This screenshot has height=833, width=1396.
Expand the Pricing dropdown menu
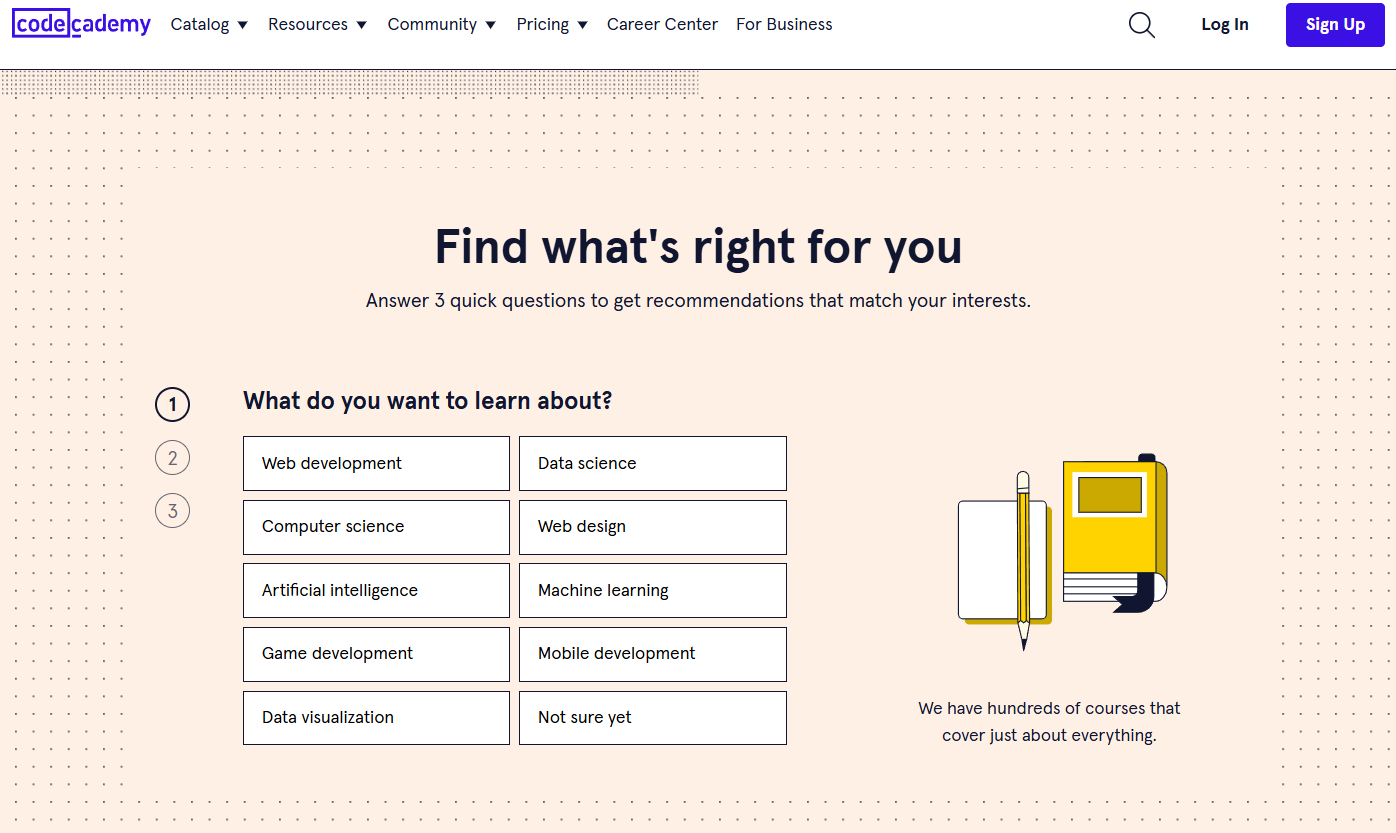click(x=552, y=24)
